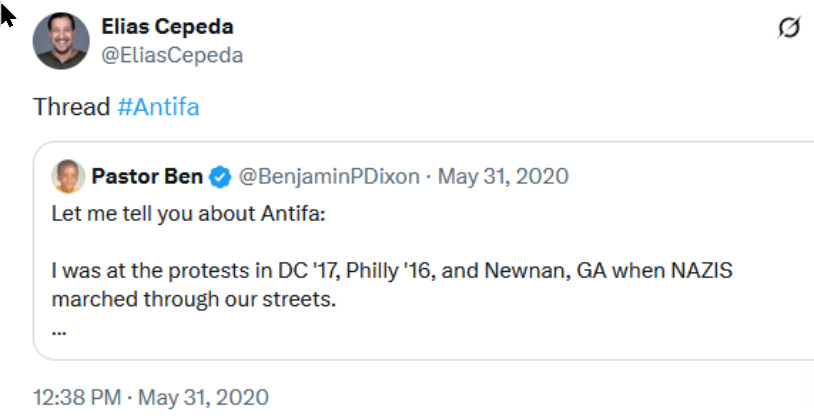Click Pastor Ben's small profile avatar
Image resolution: width=814 pixels, height=418 pixels.
click(68, 177)
